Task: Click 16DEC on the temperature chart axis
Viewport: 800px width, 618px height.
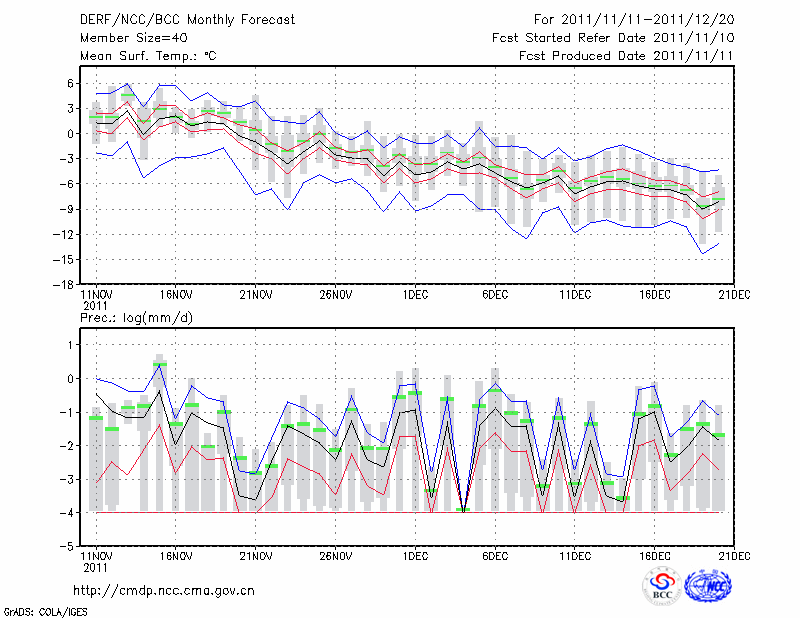Action: (655, 295)
